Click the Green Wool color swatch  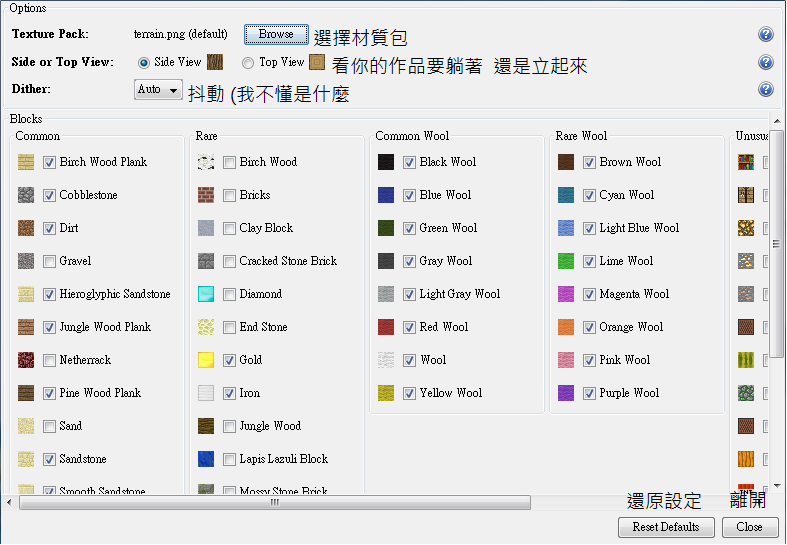coord(386,228)
